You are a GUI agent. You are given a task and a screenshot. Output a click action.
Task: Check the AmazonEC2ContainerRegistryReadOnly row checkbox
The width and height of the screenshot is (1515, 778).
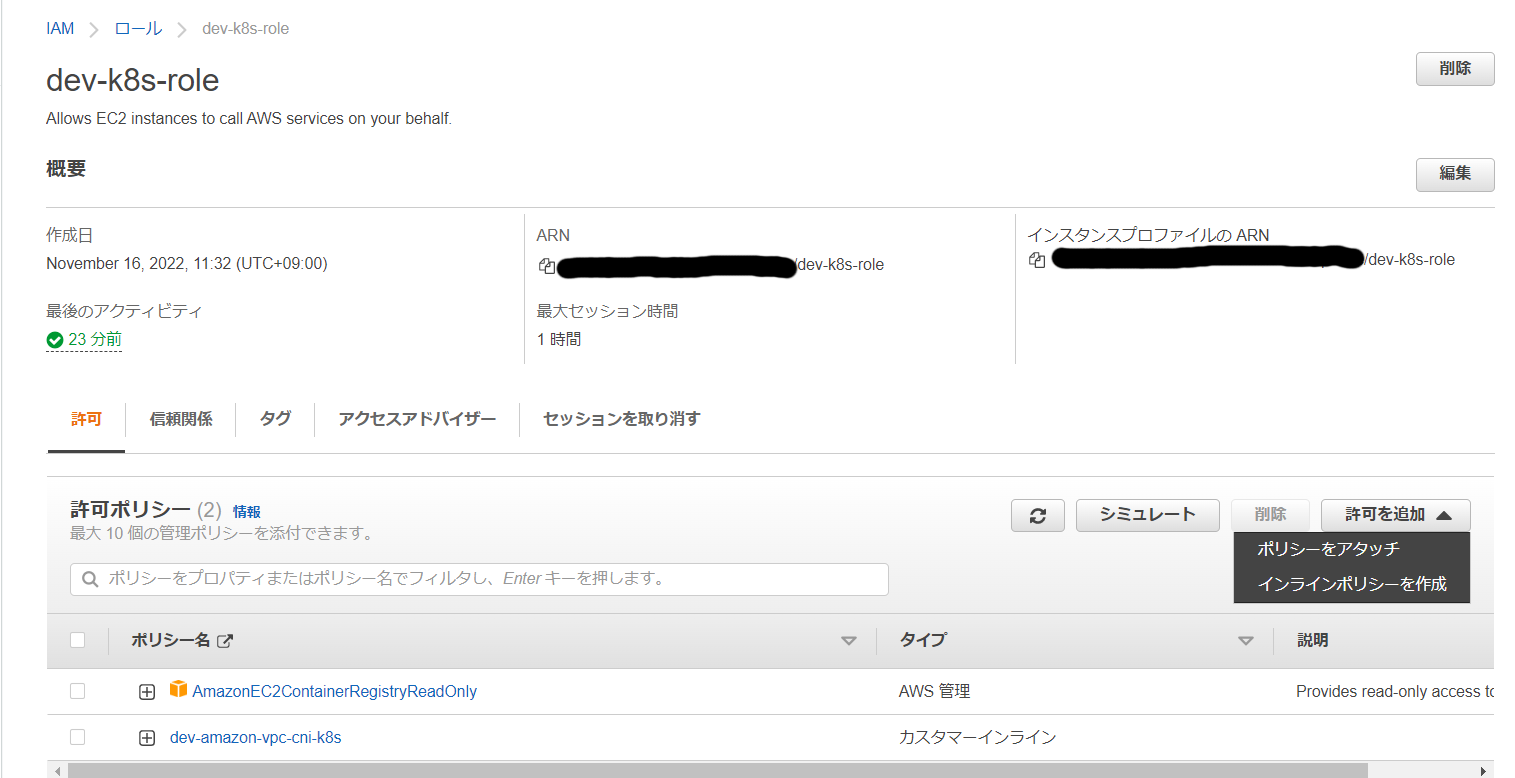[x=78, y=691]
